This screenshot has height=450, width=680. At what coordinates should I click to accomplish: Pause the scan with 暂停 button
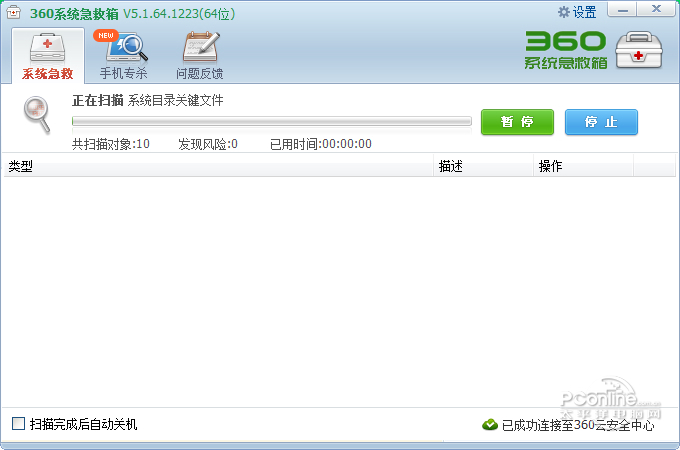pos(517,122)
